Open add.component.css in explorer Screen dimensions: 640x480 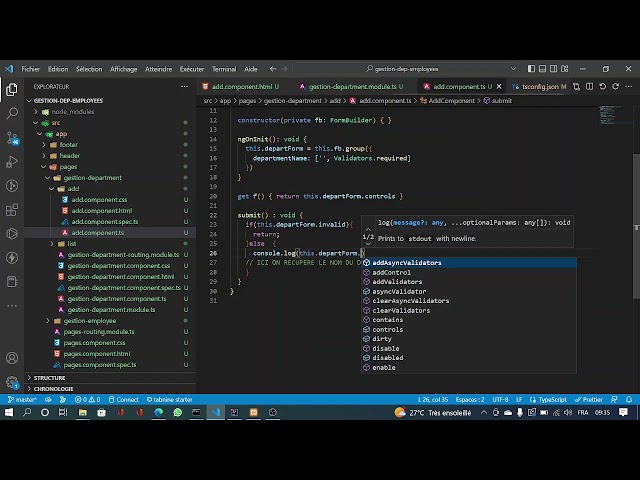[x=99, y=200]
